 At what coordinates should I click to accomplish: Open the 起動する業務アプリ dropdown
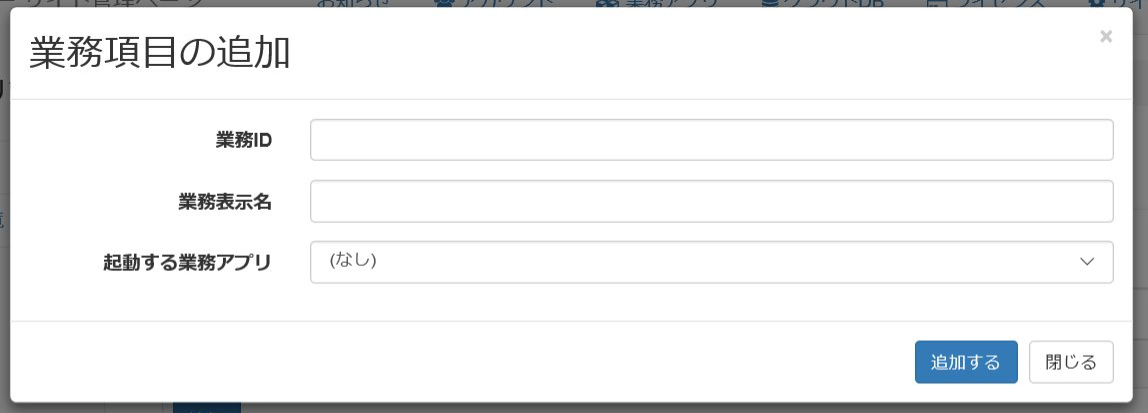pos(711,262)
